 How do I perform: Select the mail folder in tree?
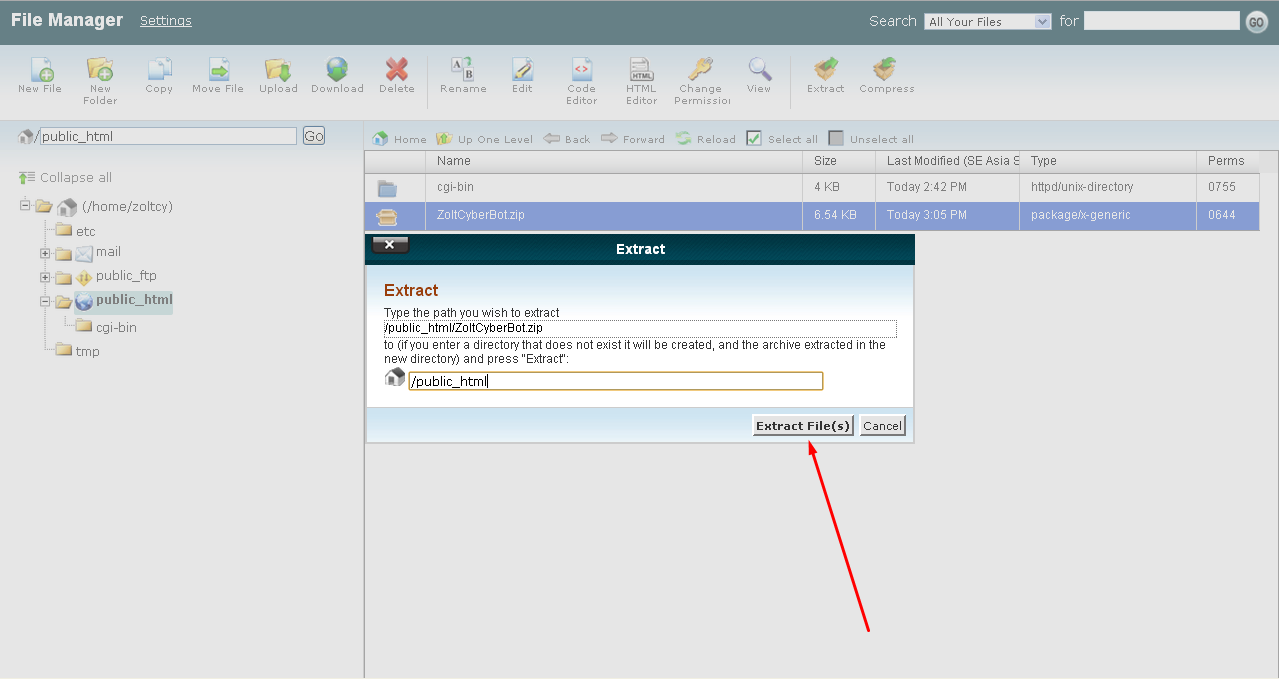[x=108, y=251]
